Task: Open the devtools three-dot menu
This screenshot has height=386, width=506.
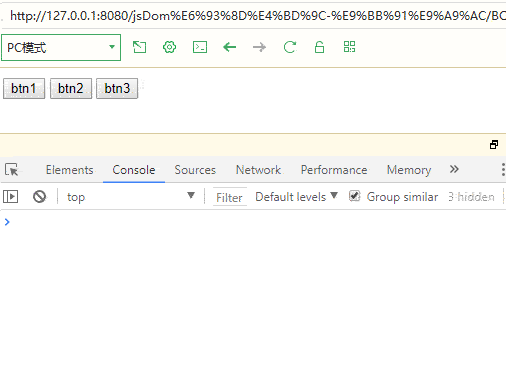Action: tap(503, 170)
